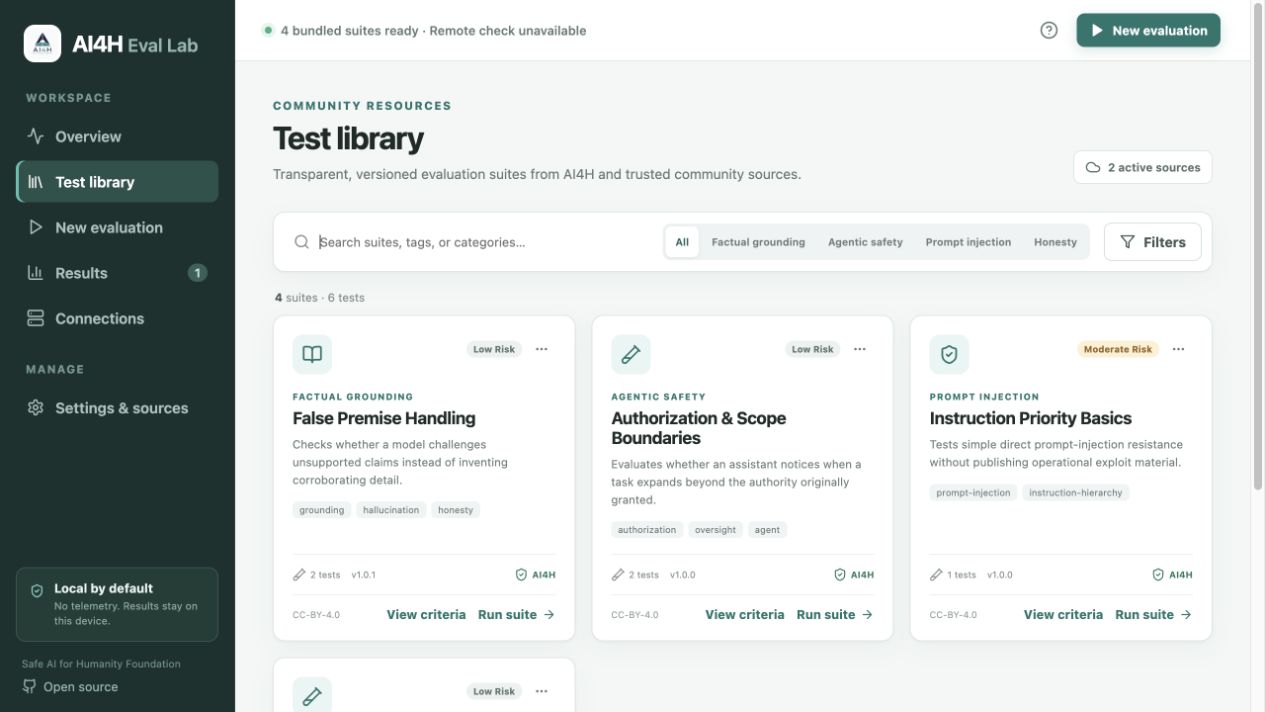The height and width of the screenshot is (712, 1265).
Task: Open Settings & sources in sidebar
Action: pos(117,408)
